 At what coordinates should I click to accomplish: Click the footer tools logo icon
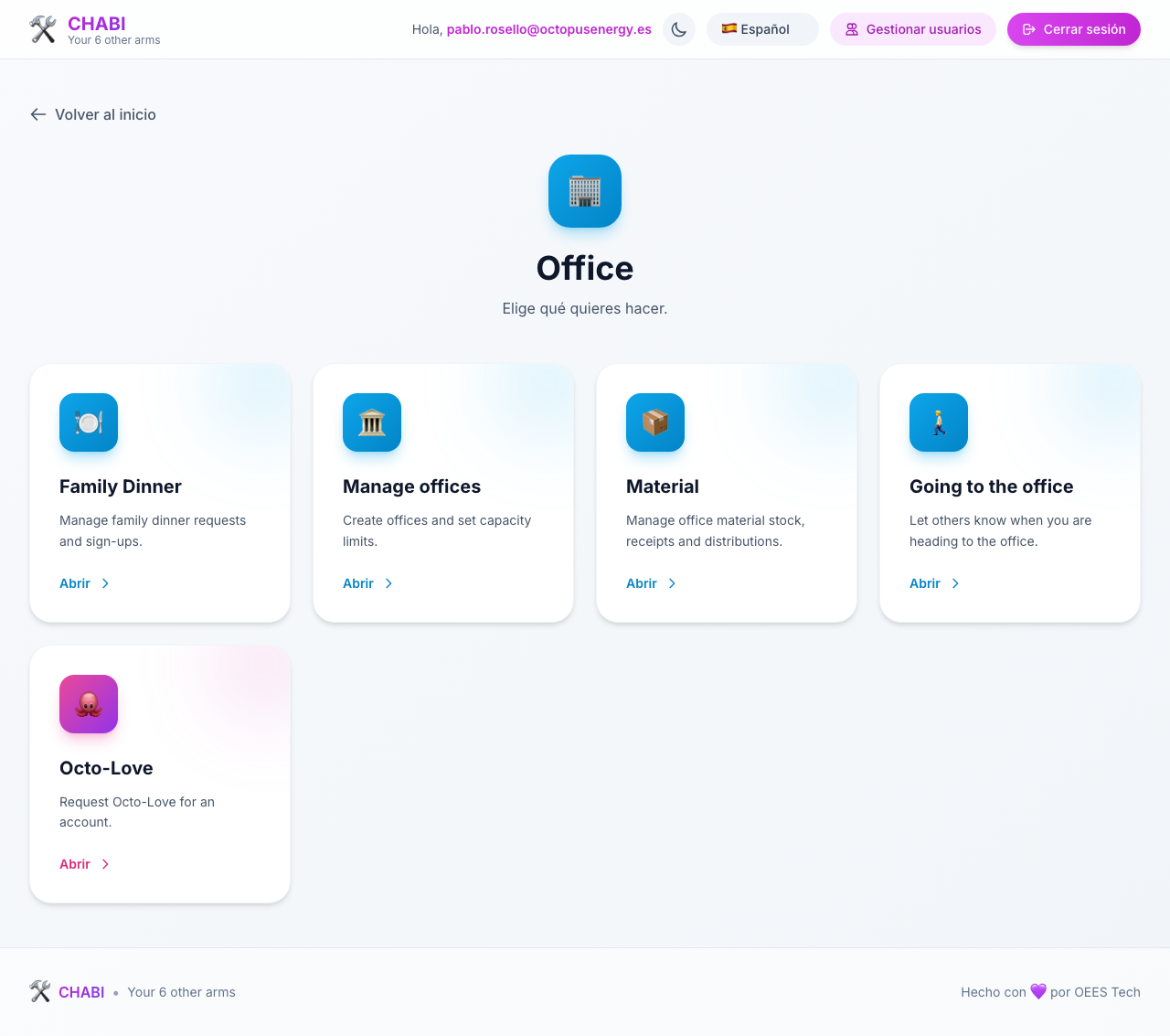click(x=40, y=992)
